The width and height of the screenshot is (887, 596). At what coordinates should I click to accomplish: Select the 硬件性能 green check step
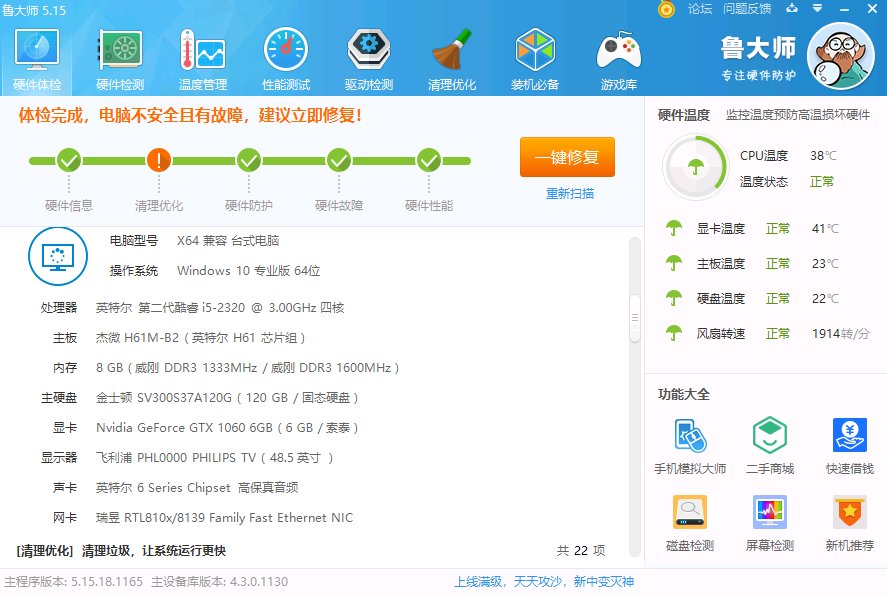pyautogui.click(x=429, y=161)
